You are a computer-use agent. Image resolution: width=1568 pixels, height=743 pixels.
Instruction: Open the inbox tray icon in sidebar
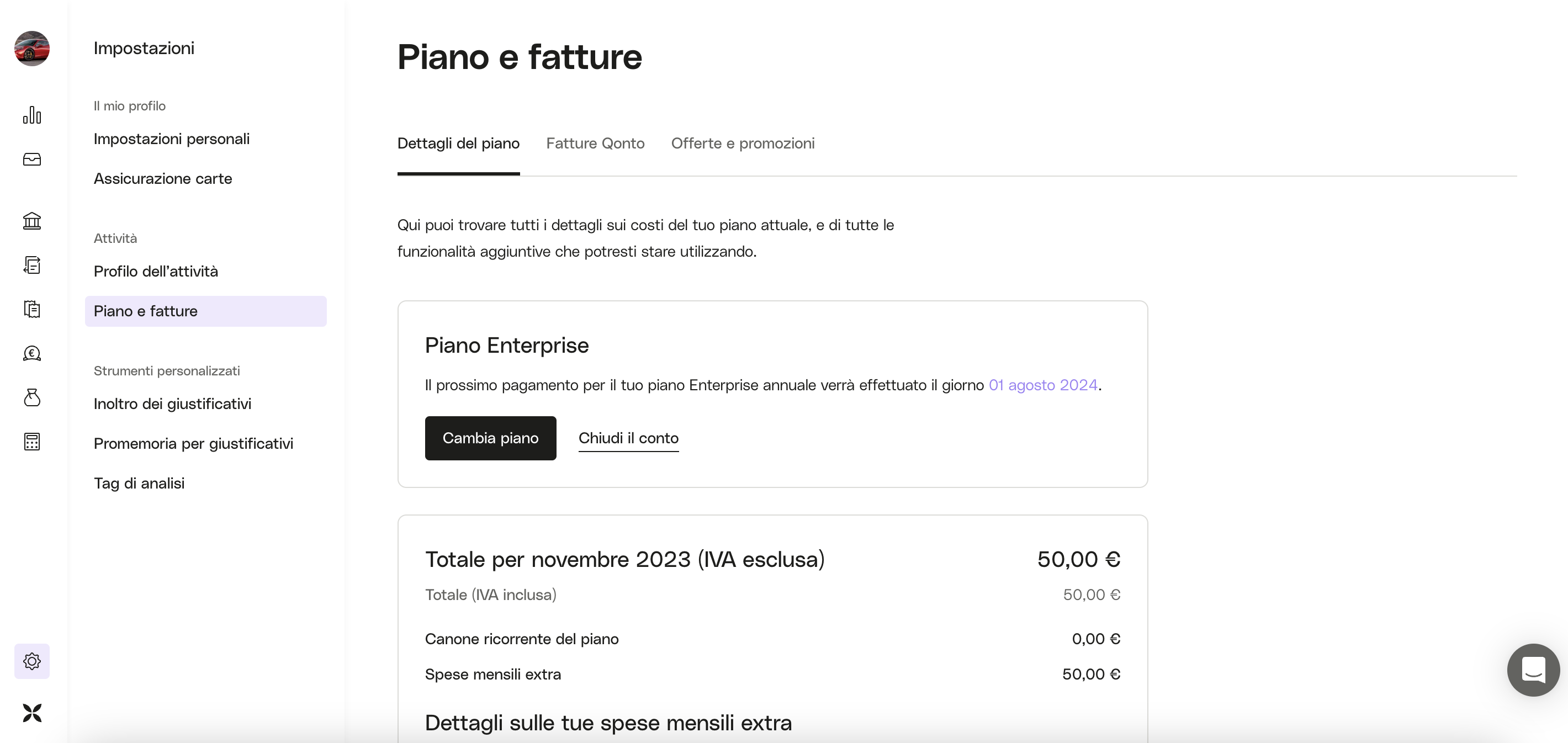(31, 160)
